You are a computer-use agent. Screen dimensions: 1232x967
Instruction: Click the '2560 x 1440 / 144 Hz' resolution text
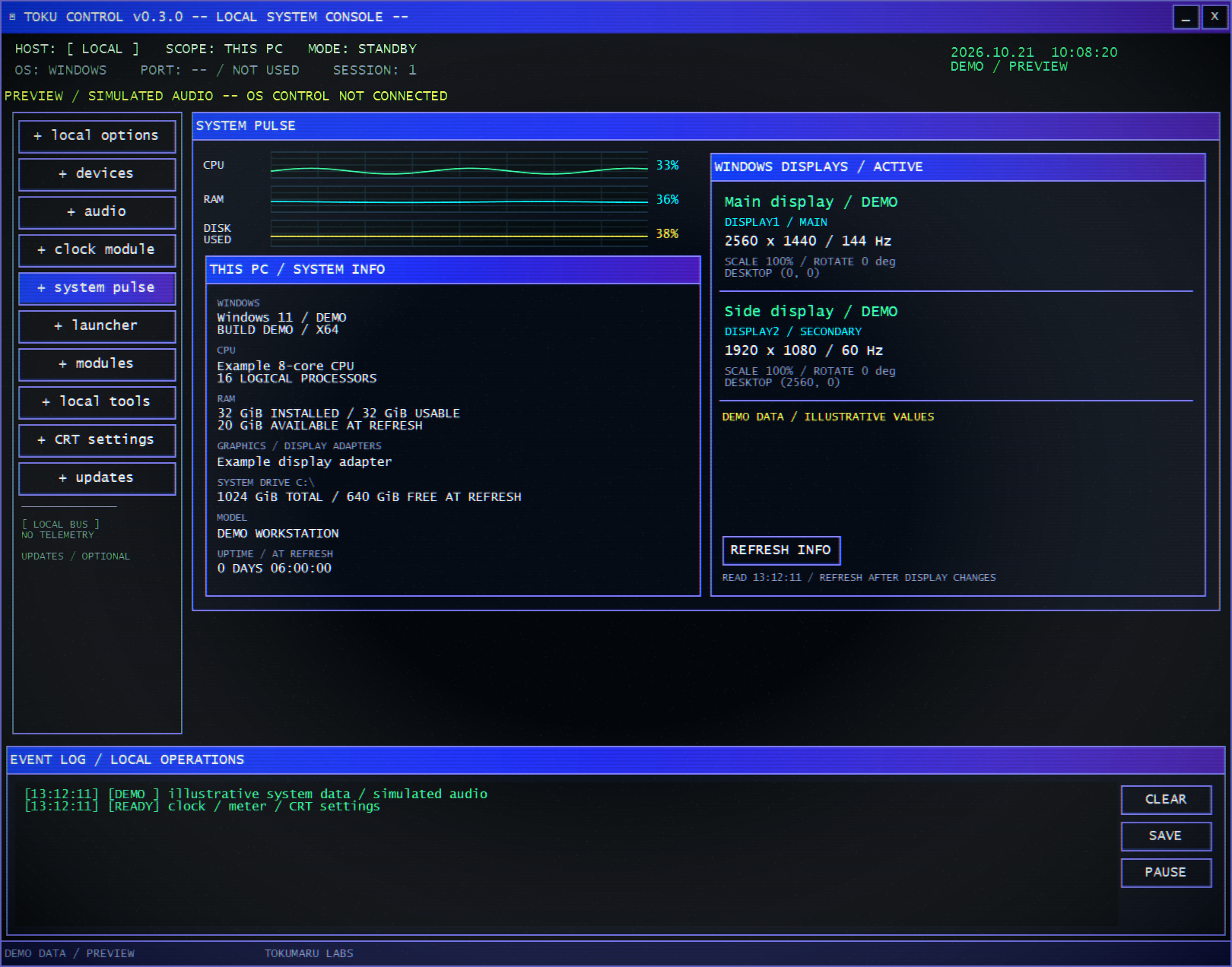coord(808,241)
